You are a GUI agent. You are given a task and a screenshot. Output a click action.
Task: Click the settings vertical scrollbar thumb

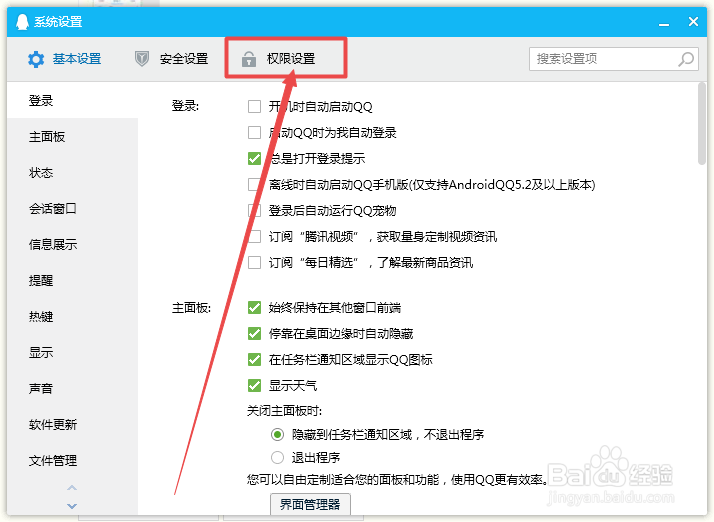pyautogui.click(x=702, y=123)
